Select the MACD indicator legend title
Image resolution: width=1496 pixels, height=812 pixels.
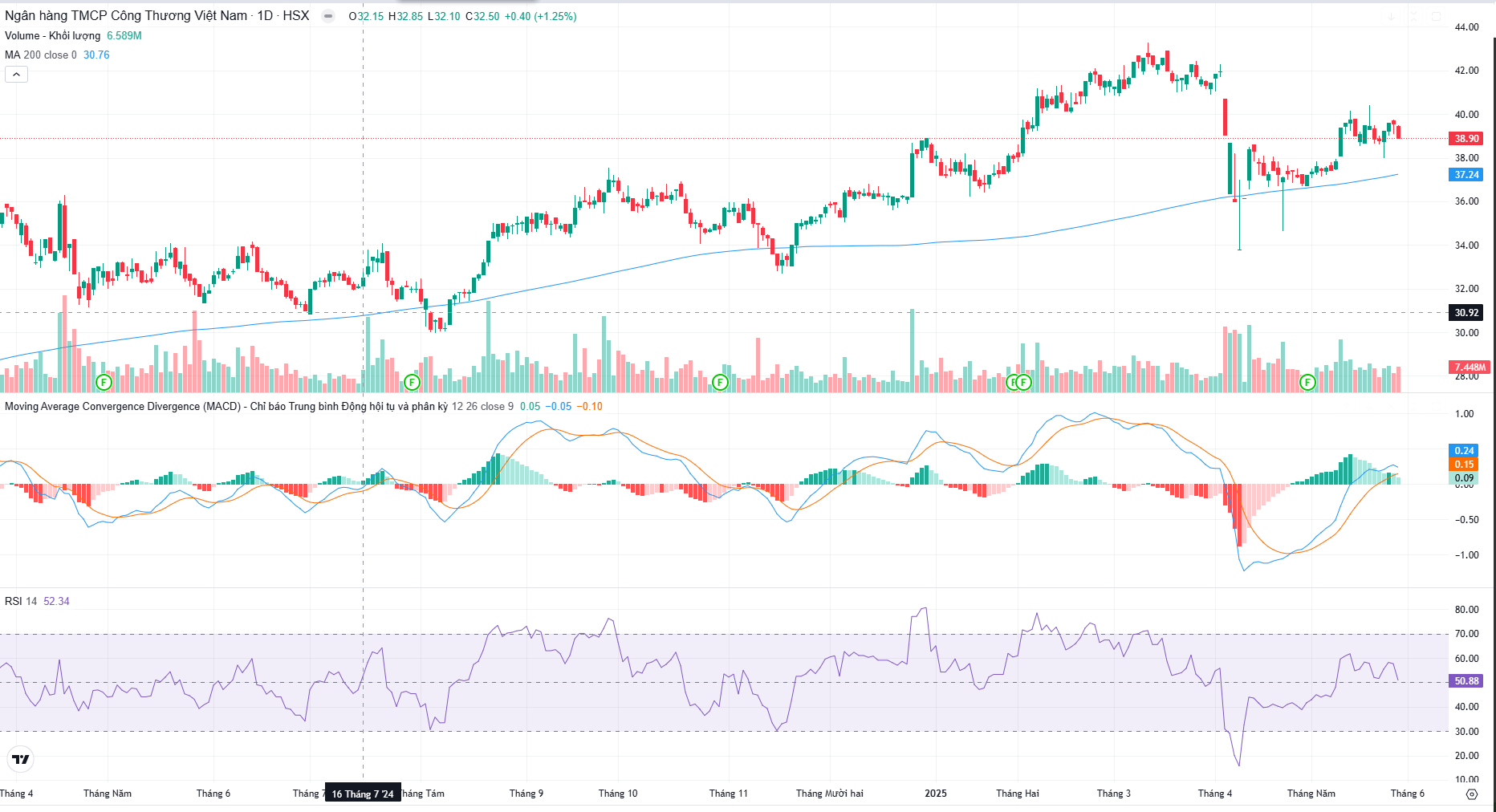pos(226,406)
